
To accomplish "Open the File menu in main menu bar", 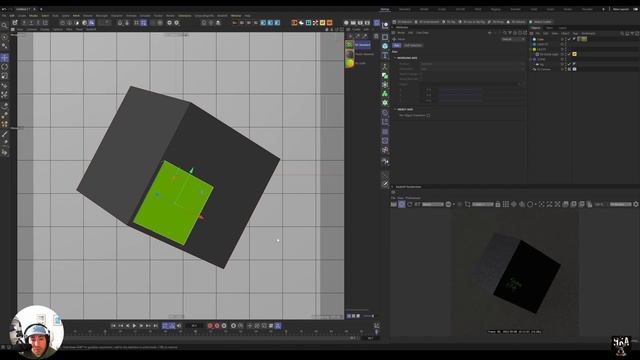I will pos(4,16).
